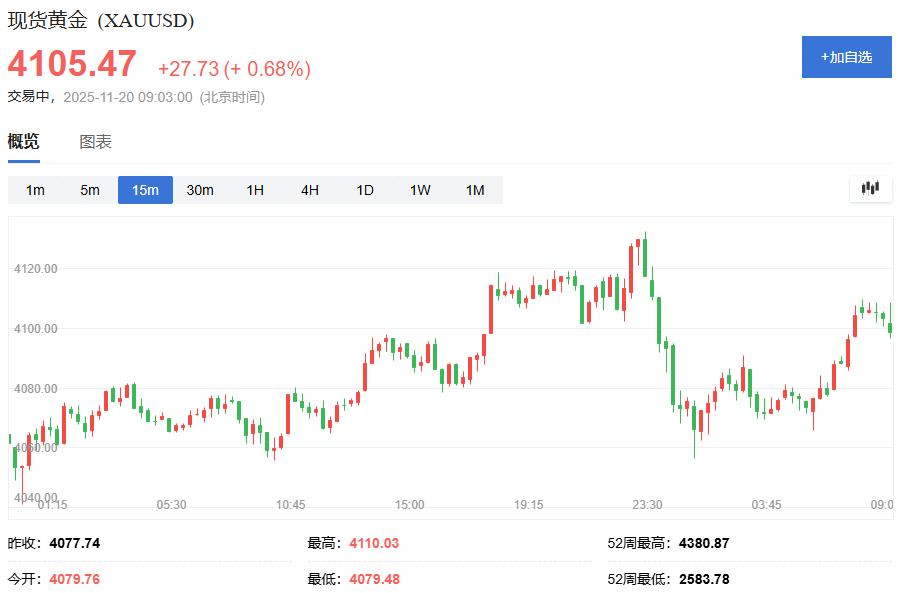
Task: Click the XAUUSD symbol title
Action: click(100, 18)
